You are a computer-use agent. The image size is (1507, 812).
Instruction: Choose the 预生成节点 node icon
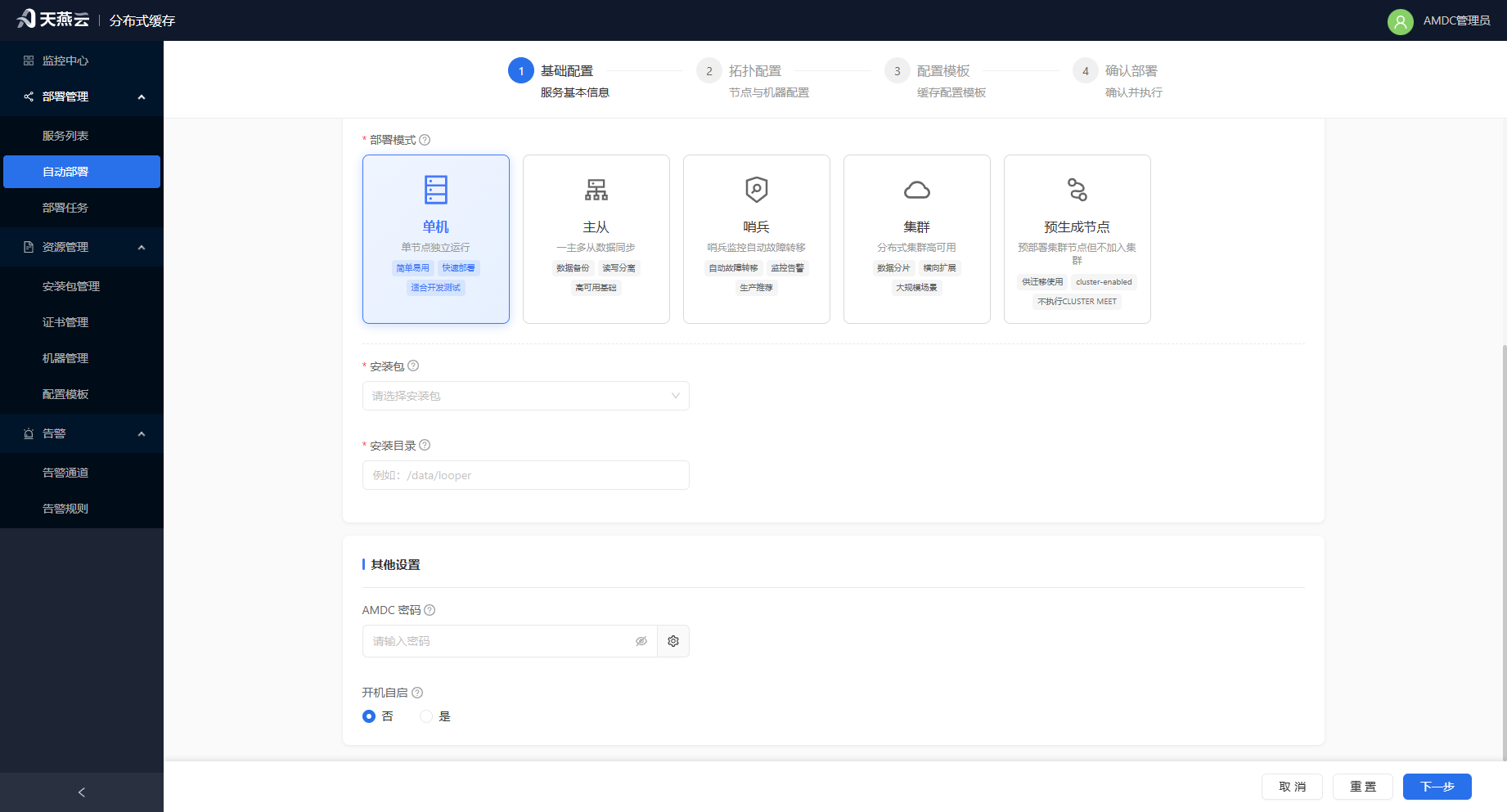(x=1077, y=190)
